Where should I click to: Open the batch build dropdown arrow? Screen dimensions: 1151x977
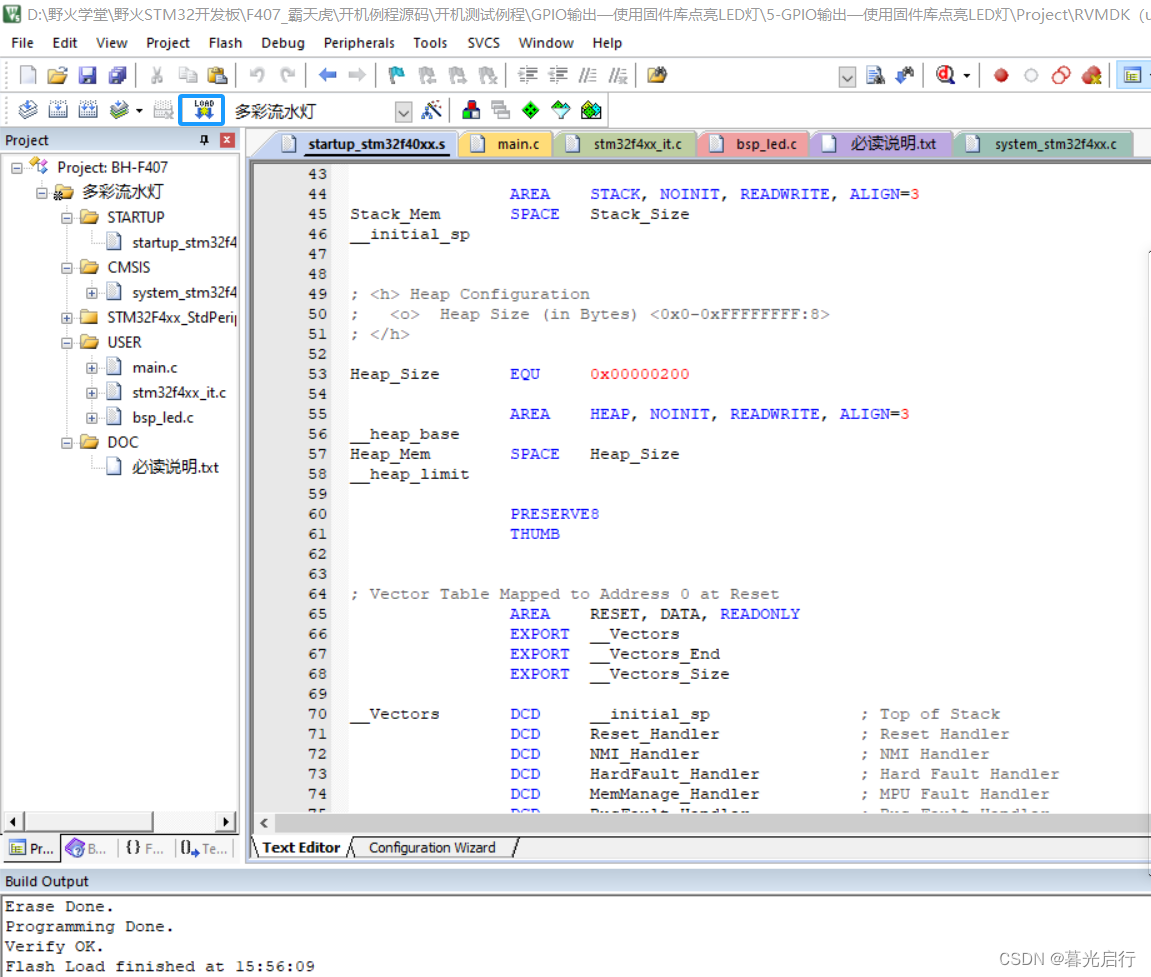click(x=139, y=111)
